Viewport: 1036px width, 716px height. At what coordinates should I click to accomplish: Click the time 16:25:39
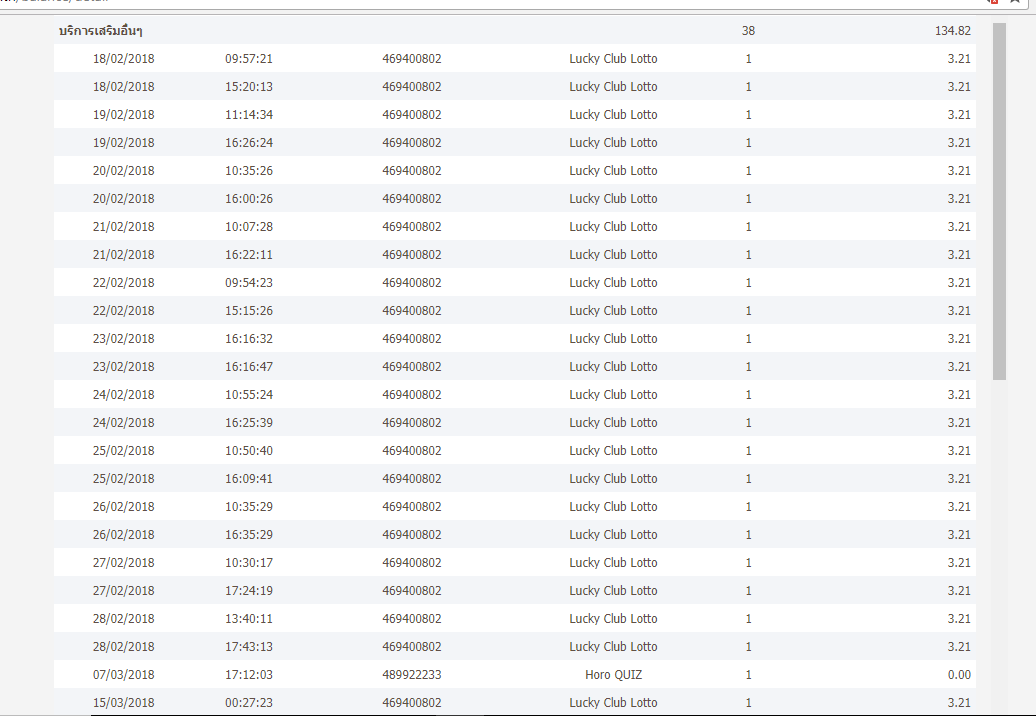pyautogui.click(x=249, y=423)
